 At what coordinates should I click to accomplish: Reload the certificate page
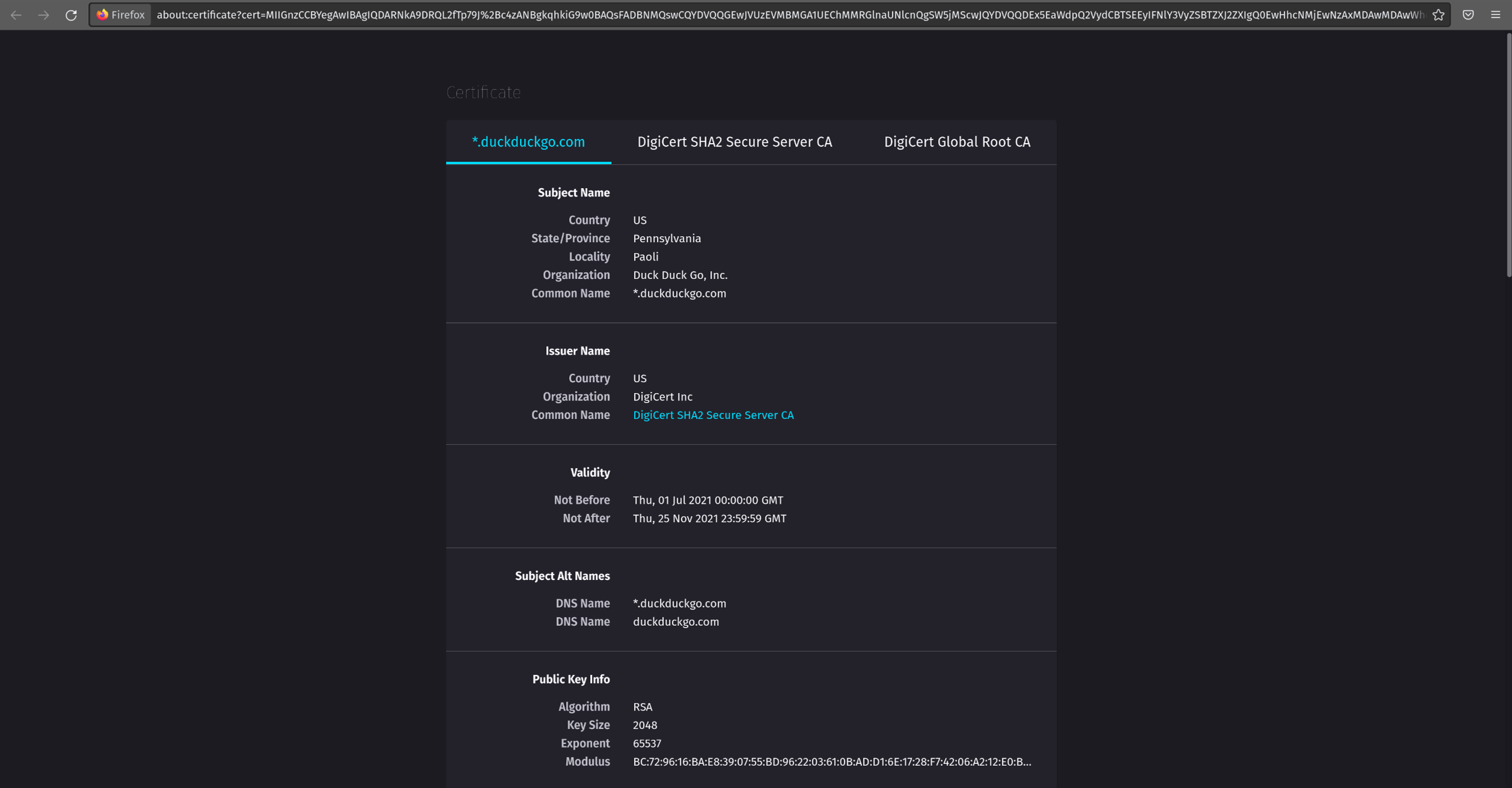point(71,15)
